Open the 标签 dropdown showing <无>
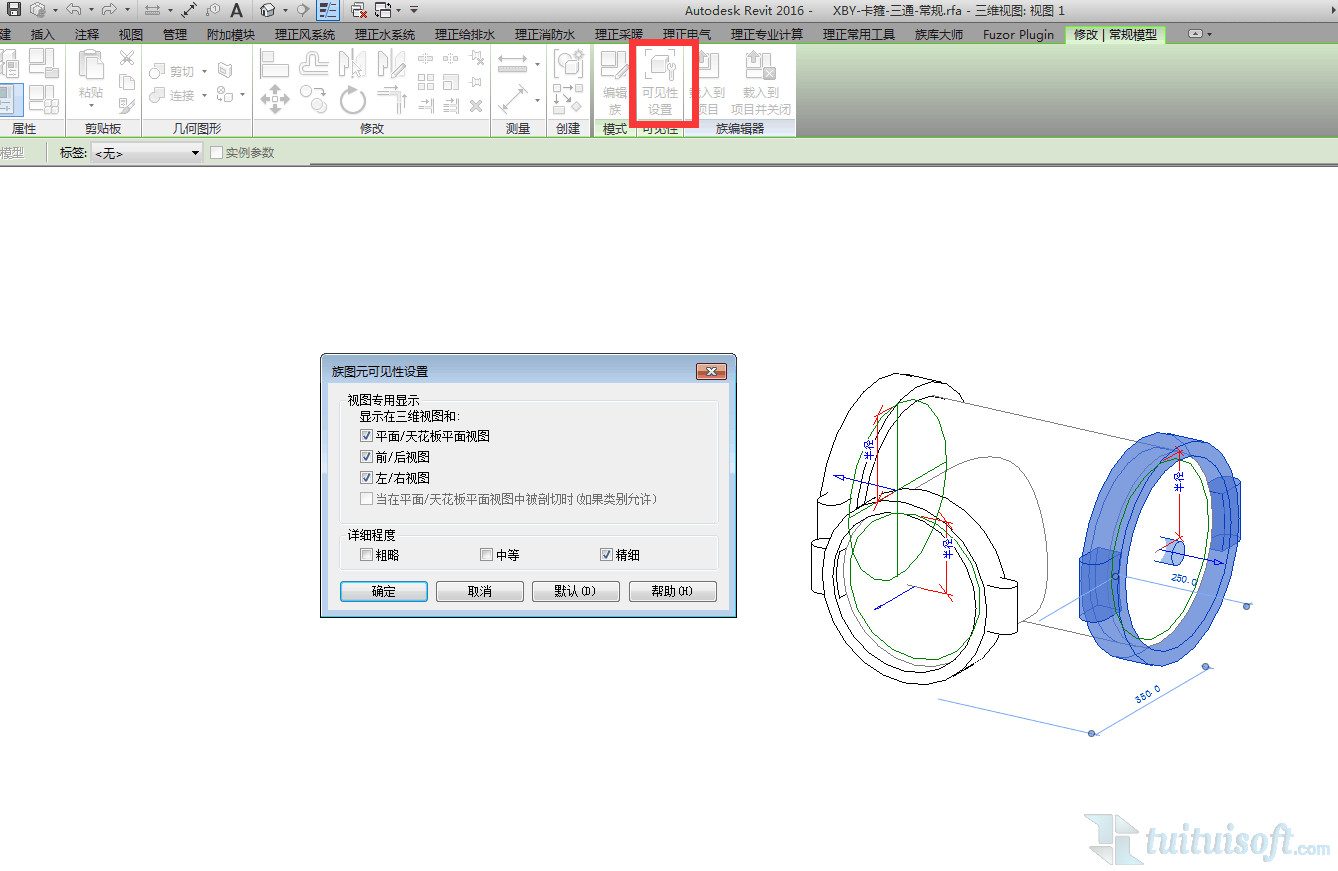1338x871 pixels. click(x=147, y=153)
